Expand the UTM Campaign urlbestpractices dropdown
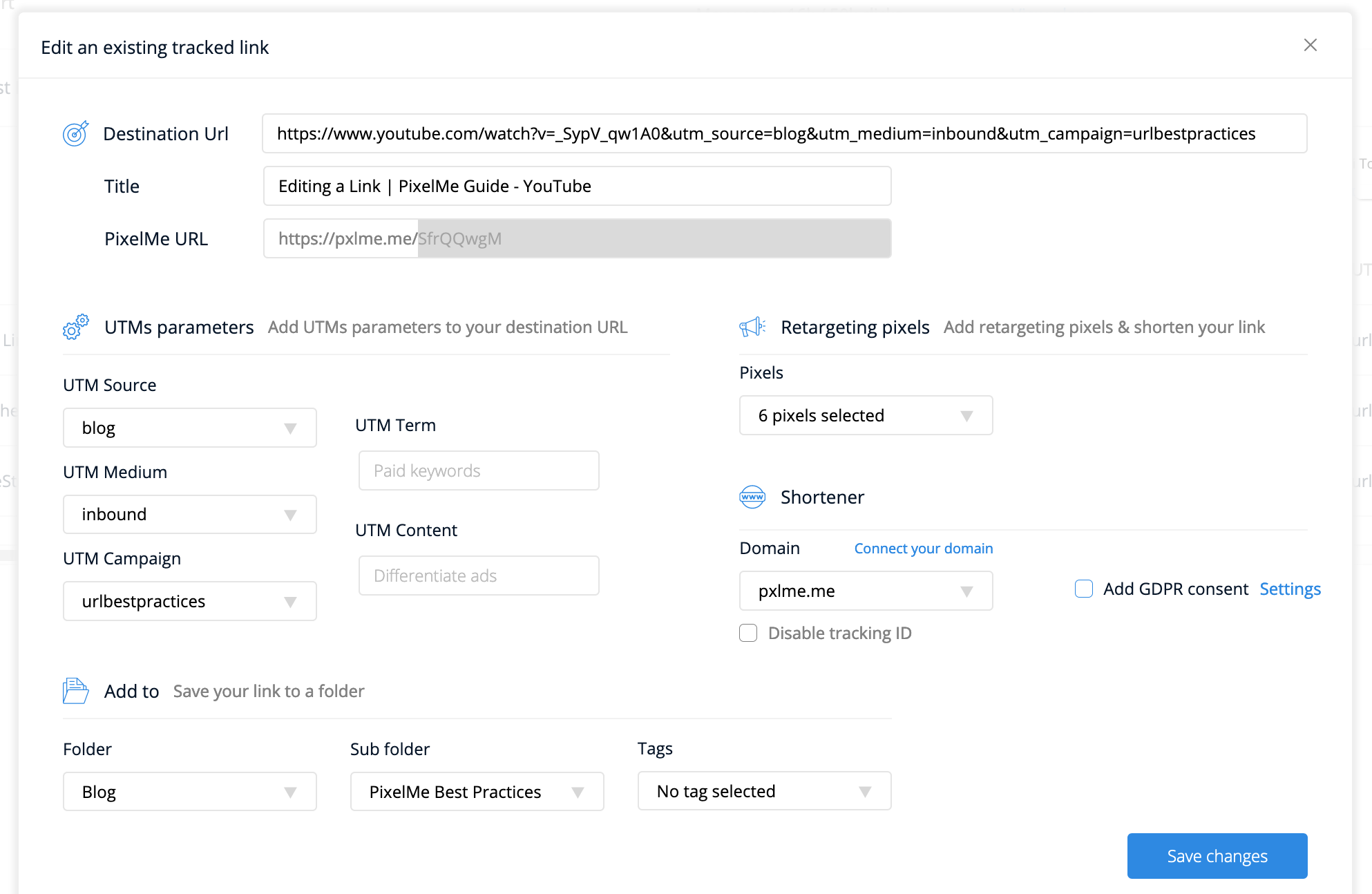This screenshot has width=1372, height=894. (x=190, y=601)
